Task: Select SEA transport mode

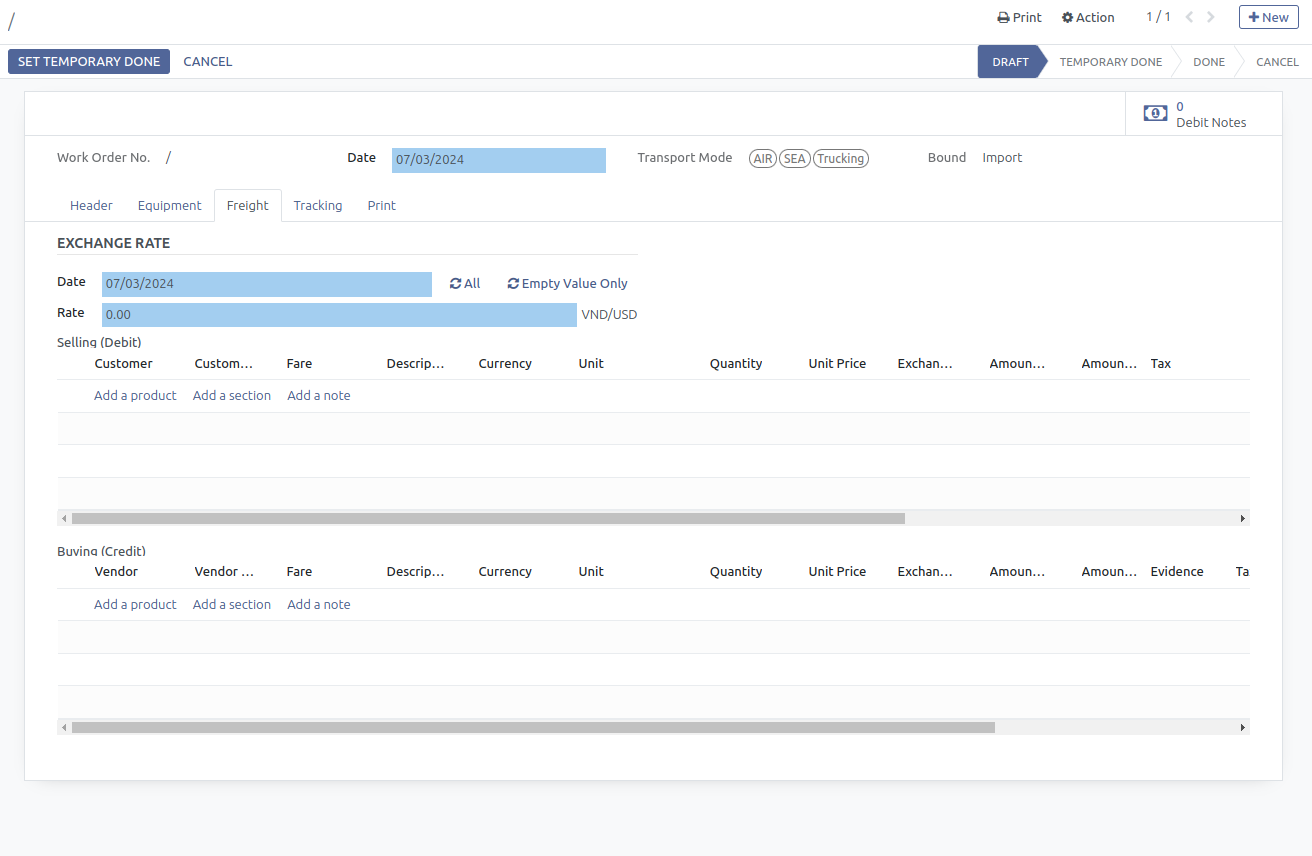Action: (794, 159)
